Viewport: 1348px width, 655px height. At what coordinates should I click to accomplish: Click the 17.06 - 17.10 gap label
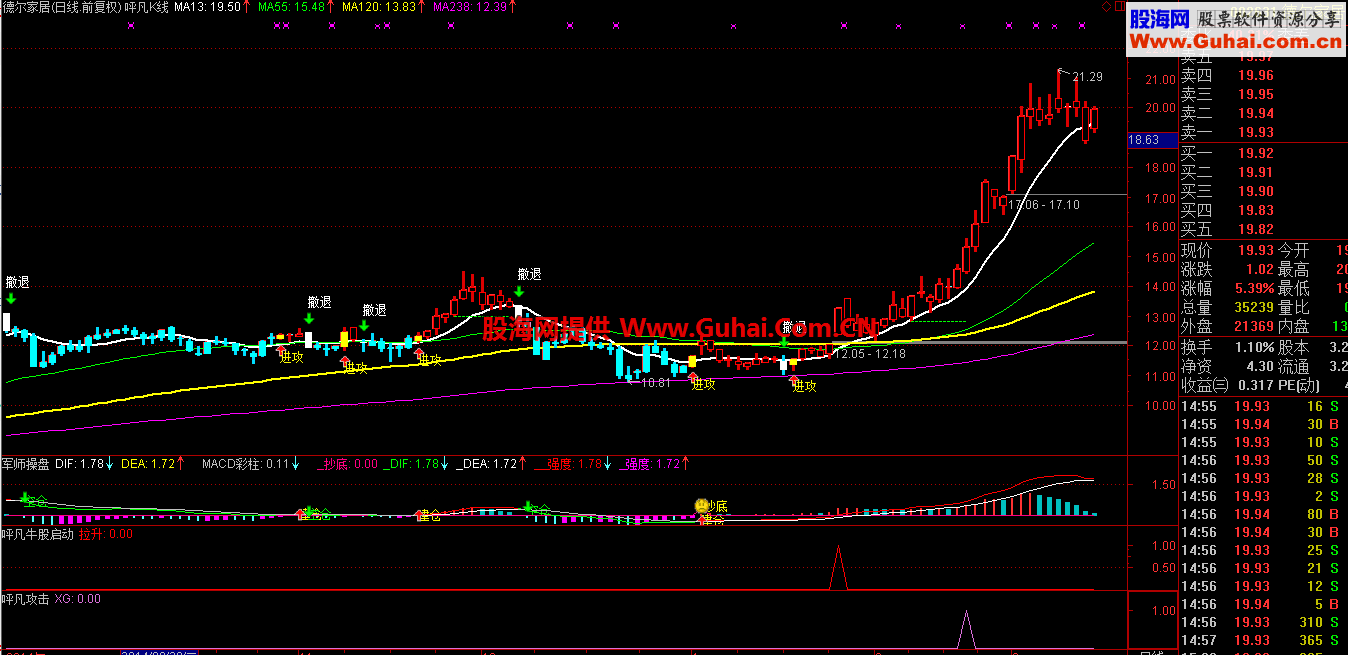point(1045,205)
